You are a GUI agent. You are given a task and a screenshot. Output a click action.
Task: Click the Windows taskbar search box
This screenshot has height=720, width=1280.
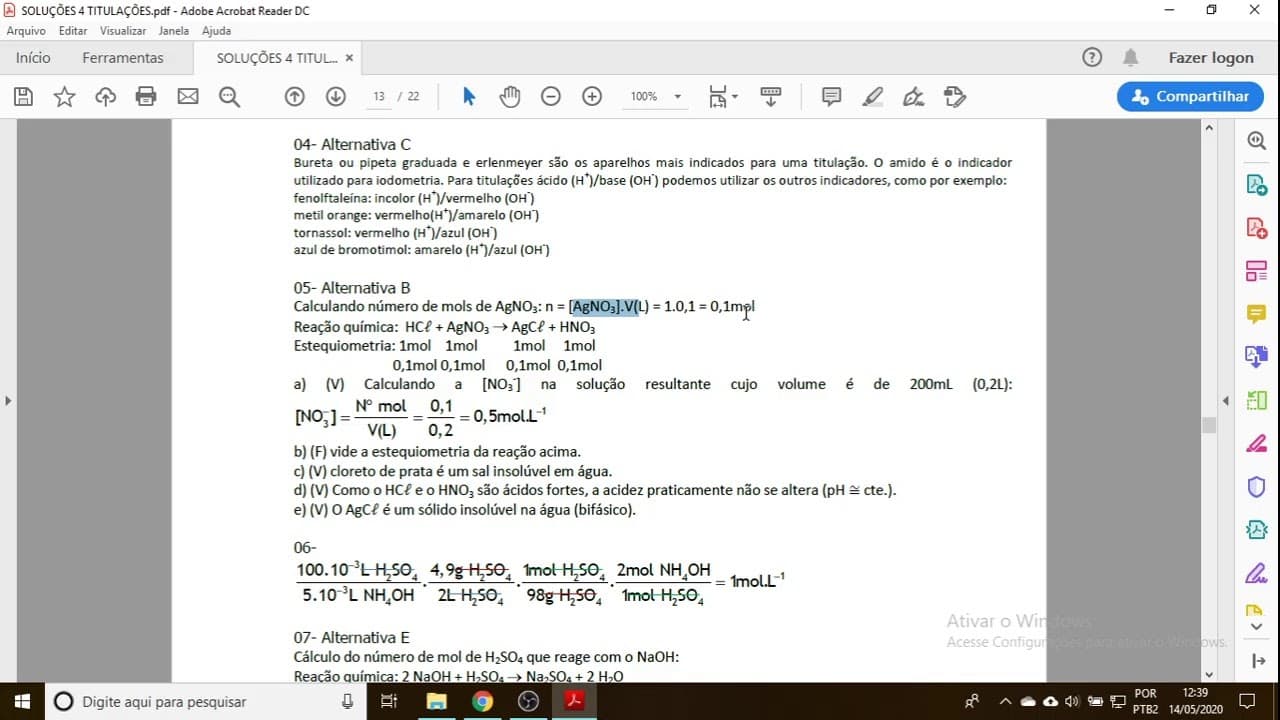(x=205, y=702)
